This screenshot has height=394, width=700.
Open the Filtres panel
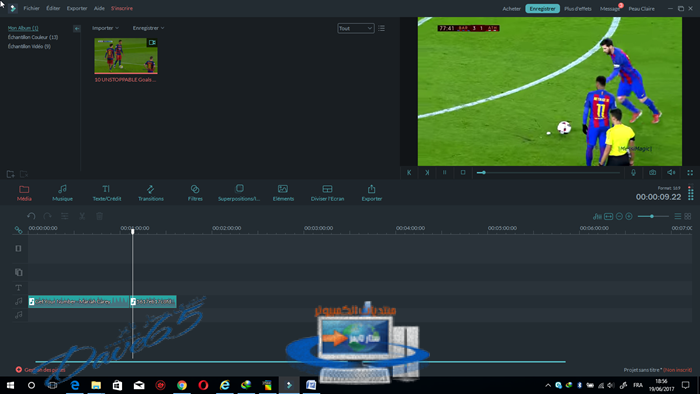point(195,193)
